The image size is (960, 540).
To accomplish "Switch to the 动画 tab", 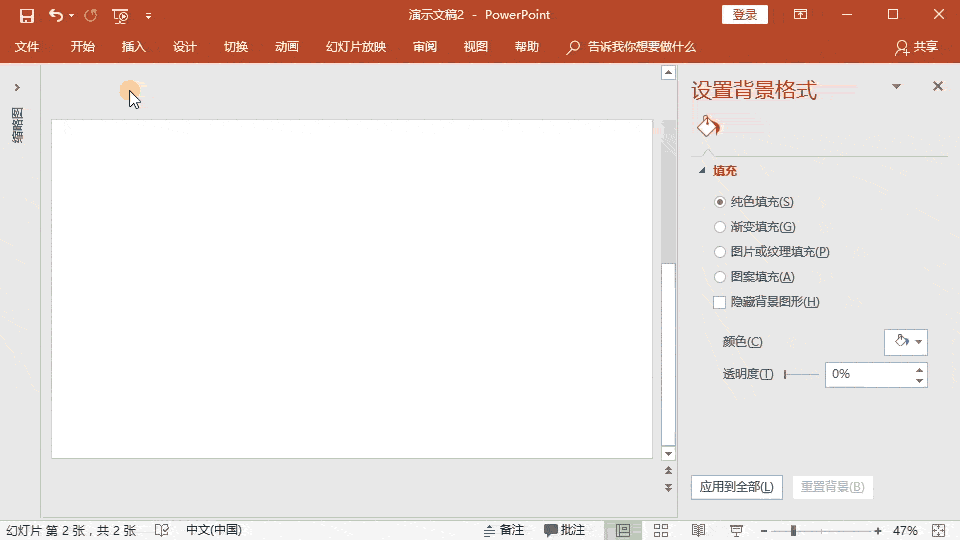I will click(x=287, y=47).
